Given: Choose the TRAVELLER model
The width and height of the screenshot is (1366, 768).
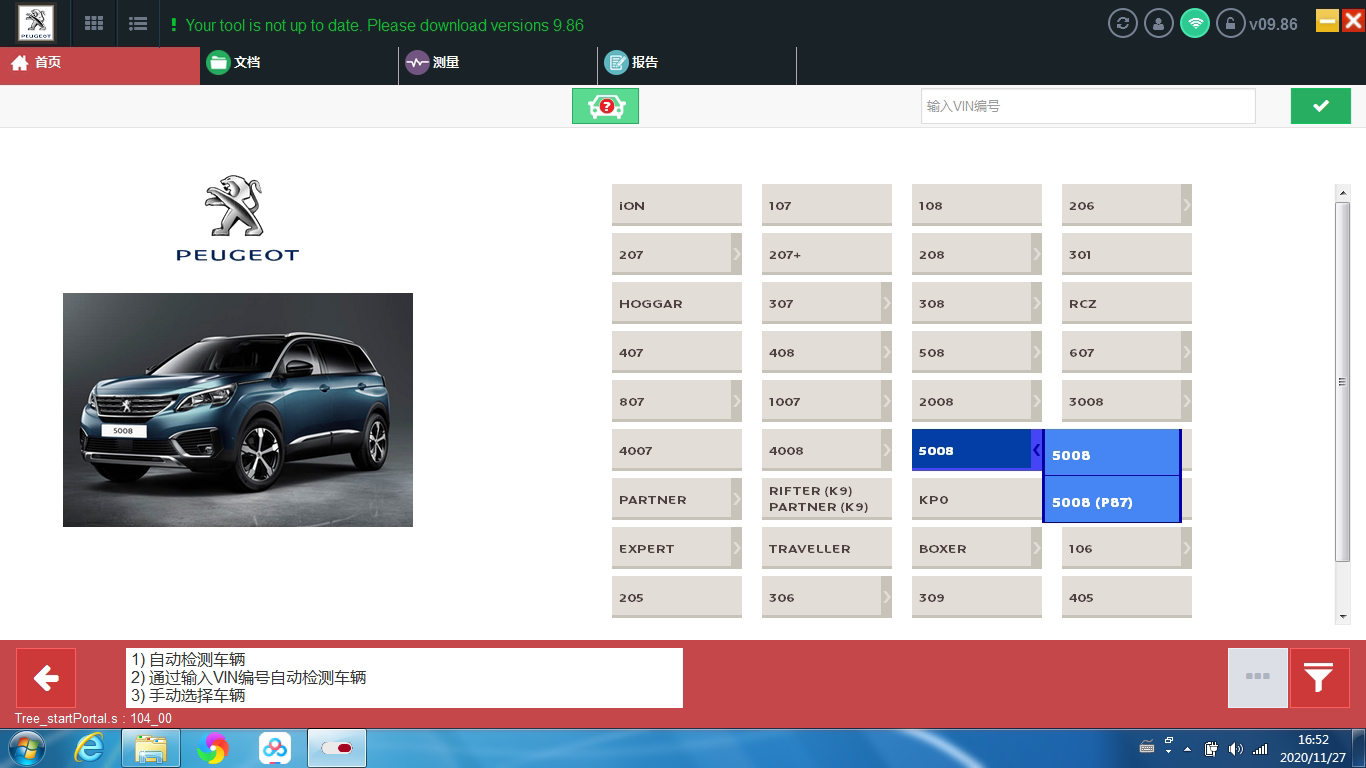Looking at the screenshot, I should click(x=827, y=548).
